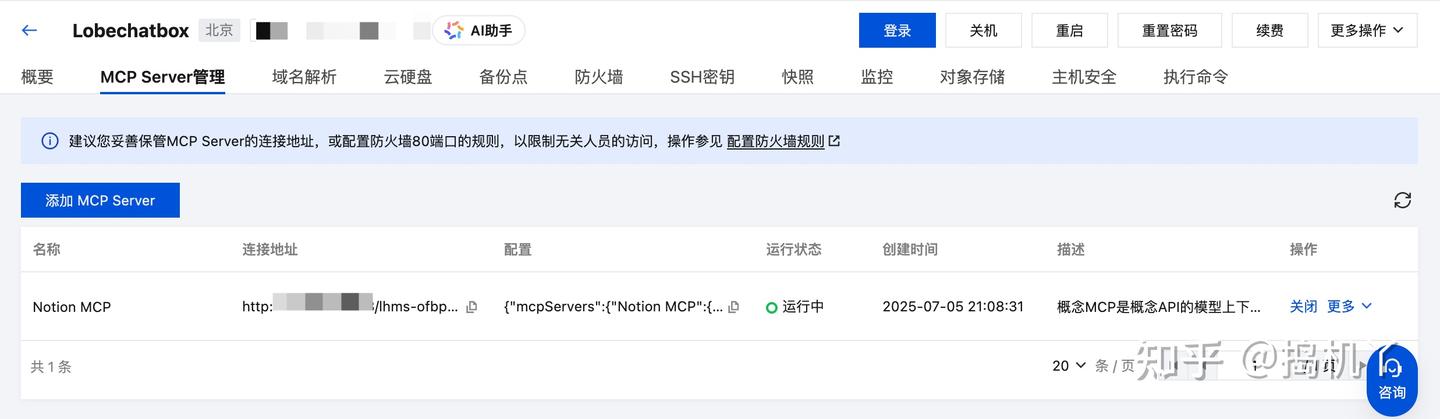This screenshot has width=1440, height=419.
Task: Open the 云硬盘 tab
Action: click(x=408, y=77)
